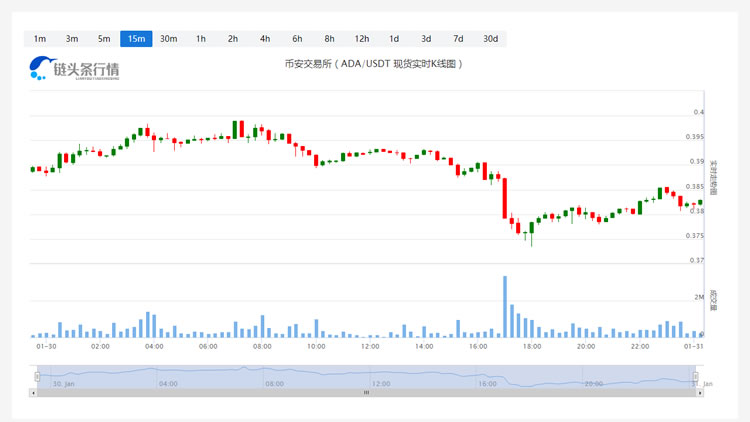This screenshot has height=422, width=750.
Task: Click the 22:00 time axis label
Action: click(640, 346)
